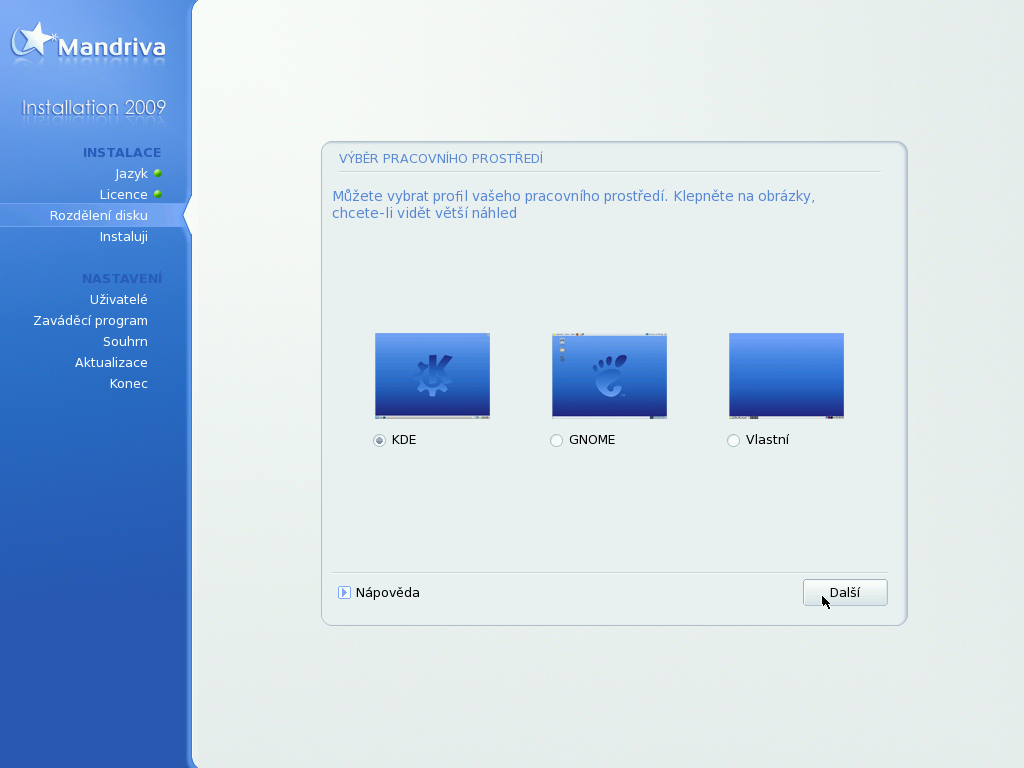Select the GNOME radio button
This screenshot has height=768, width=1024.
[x=556, y=441]
